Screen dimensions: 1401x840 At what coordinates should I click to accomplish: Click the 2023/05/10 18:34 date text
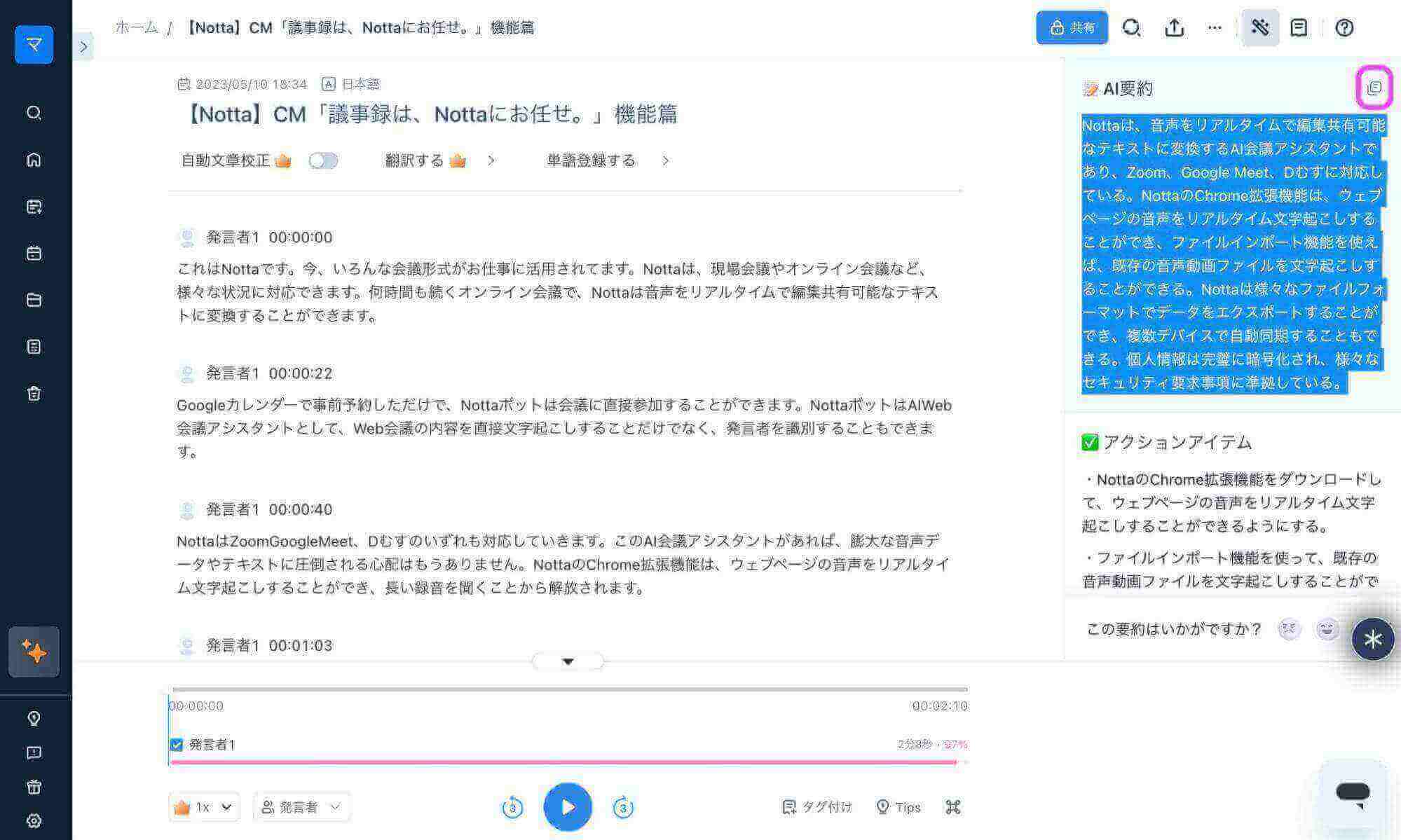pyautogui.click(x=251, y=84)
